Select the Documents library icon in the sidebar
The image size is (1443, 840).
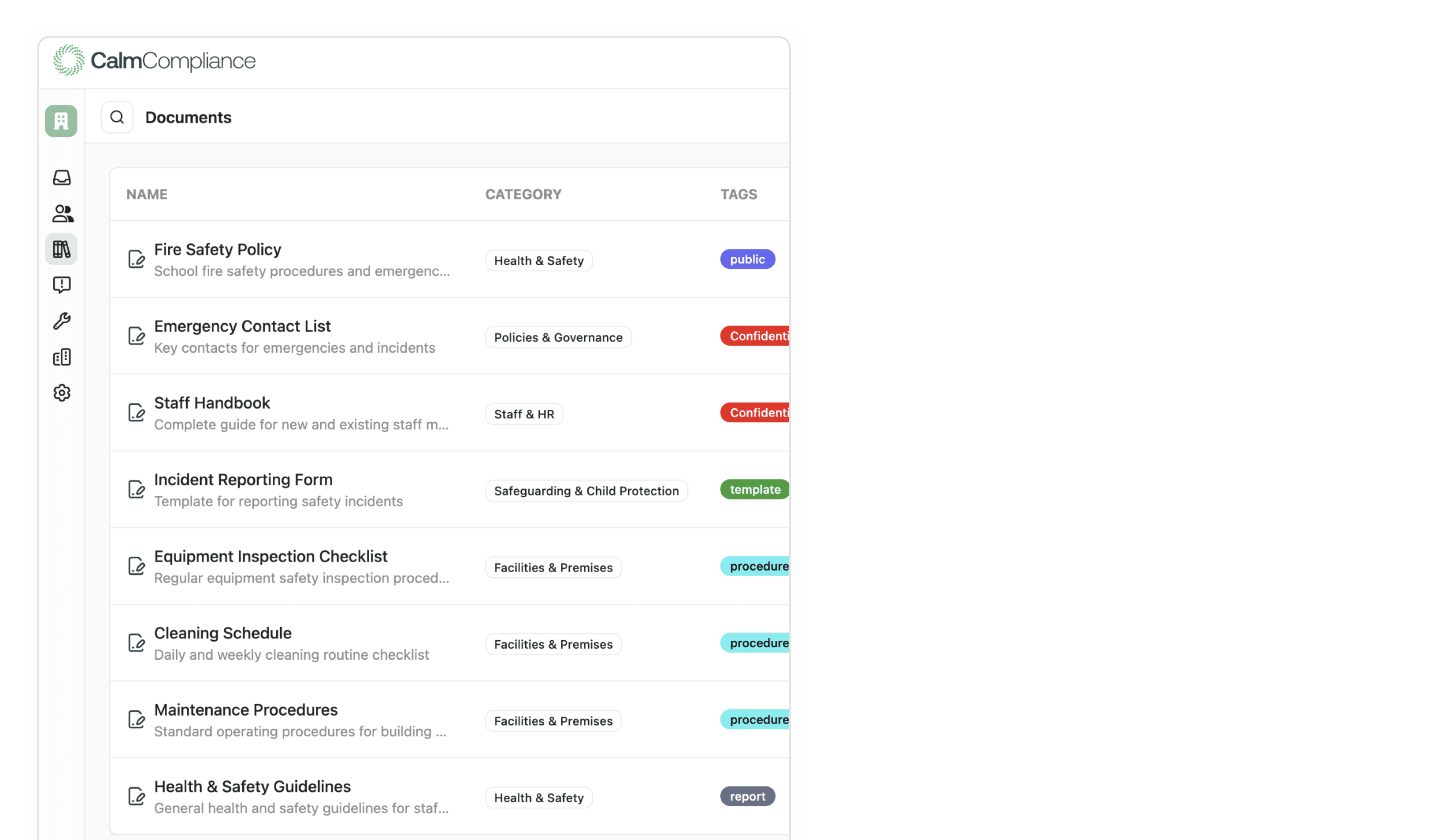tap(61, 249)
